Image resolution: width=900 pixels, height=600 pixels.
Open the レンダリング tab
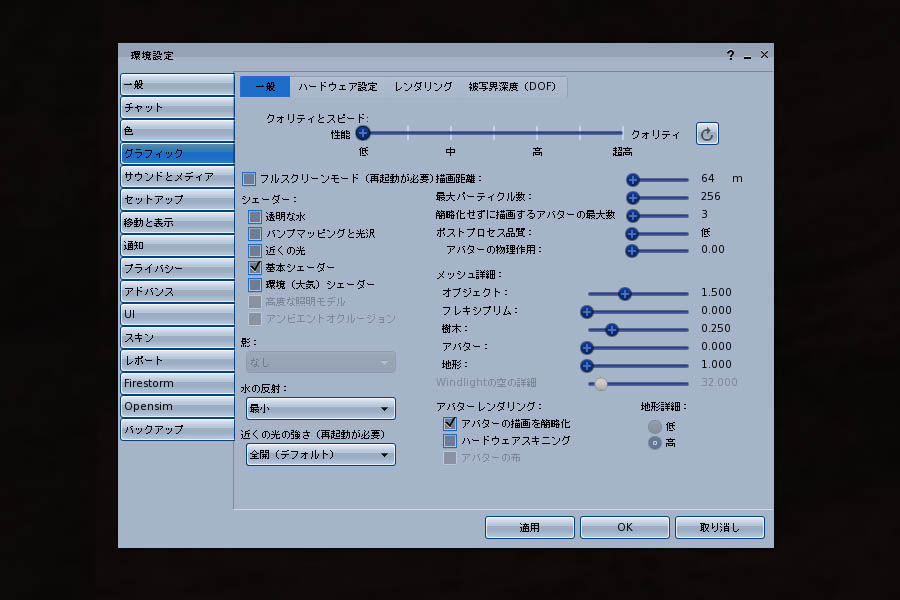pyautogui.click(x=423, y=87)
